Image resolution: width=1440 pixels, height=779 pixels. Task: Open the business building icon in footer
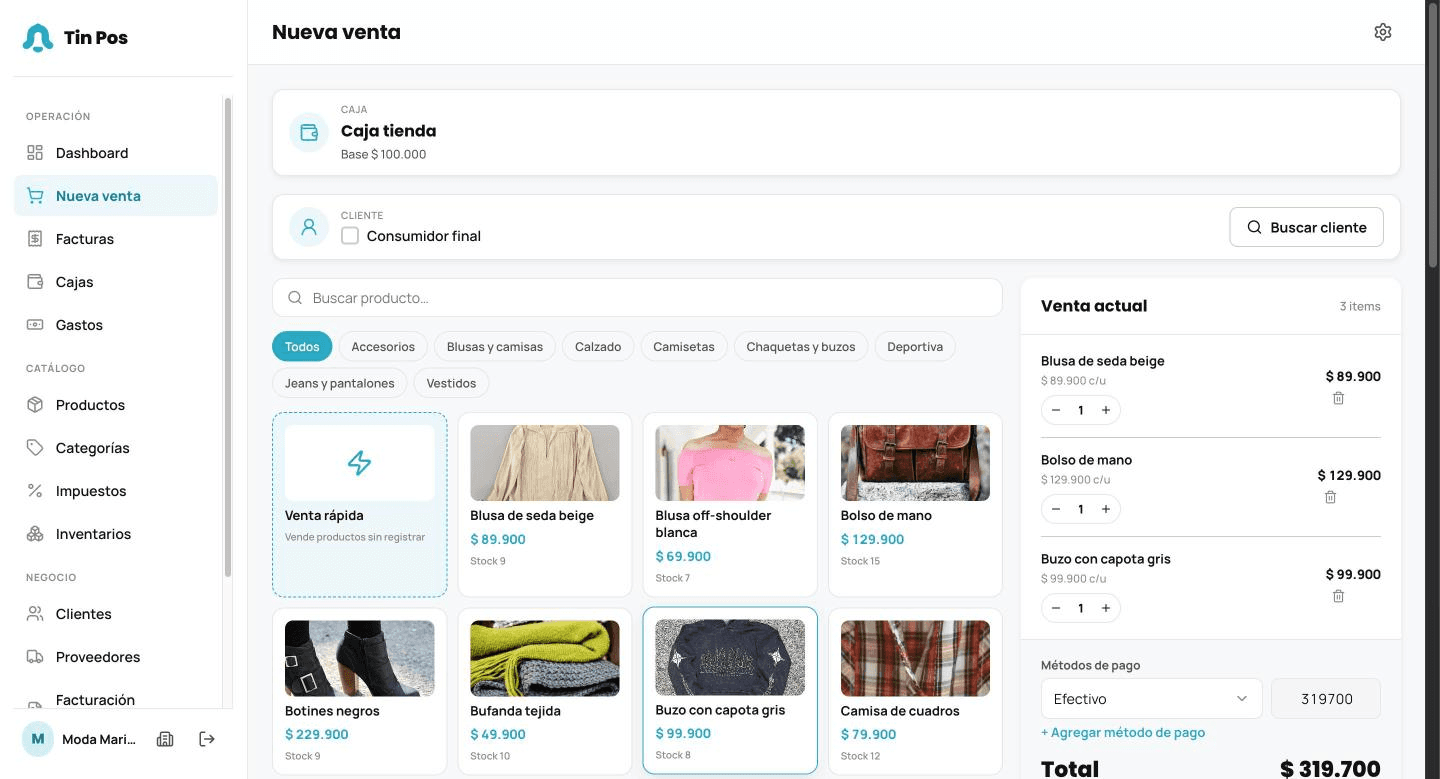(x=165, y=739)
